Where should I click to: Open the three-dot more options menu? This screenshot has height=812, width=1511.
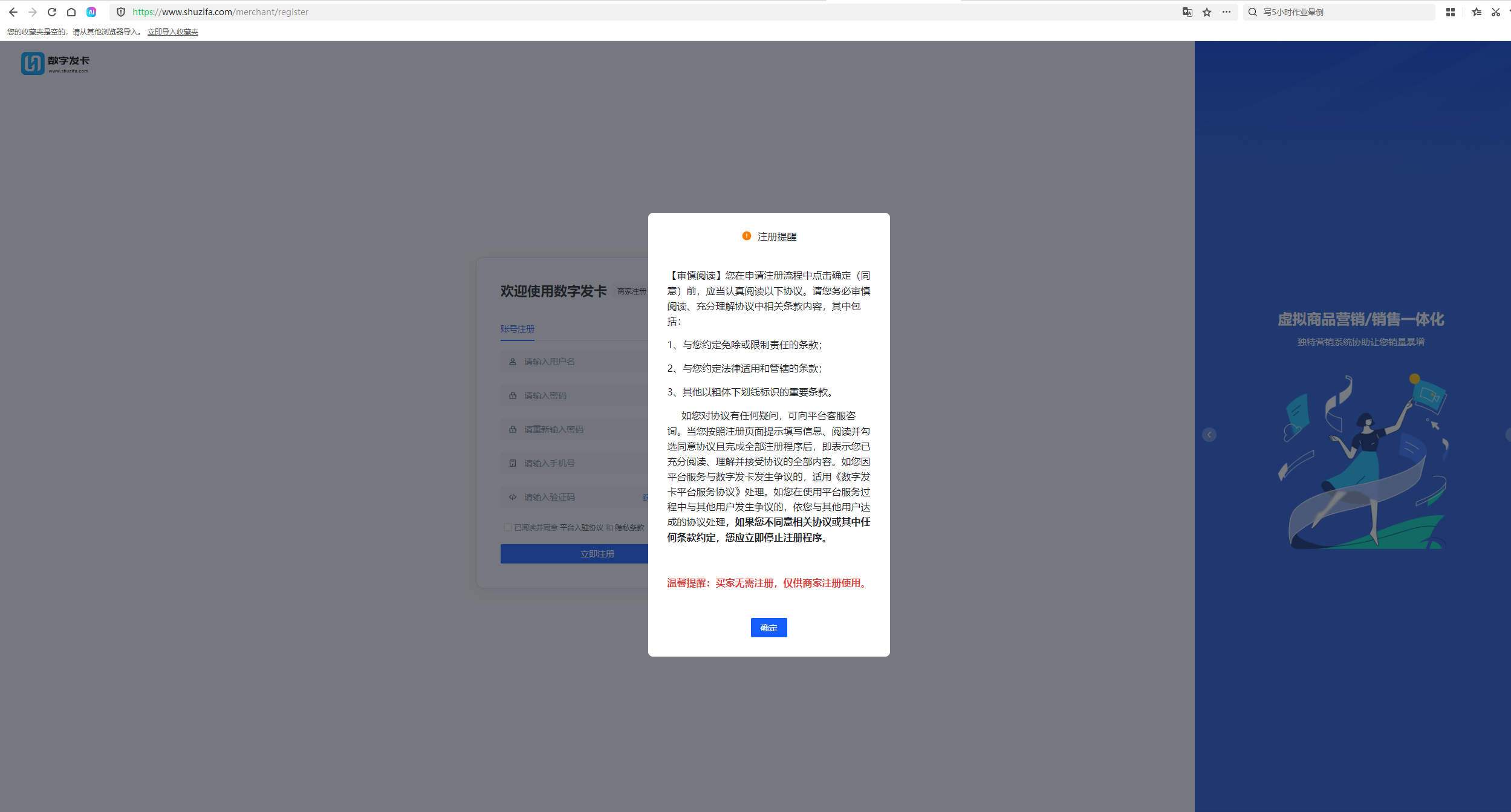tap(1226, 12)
